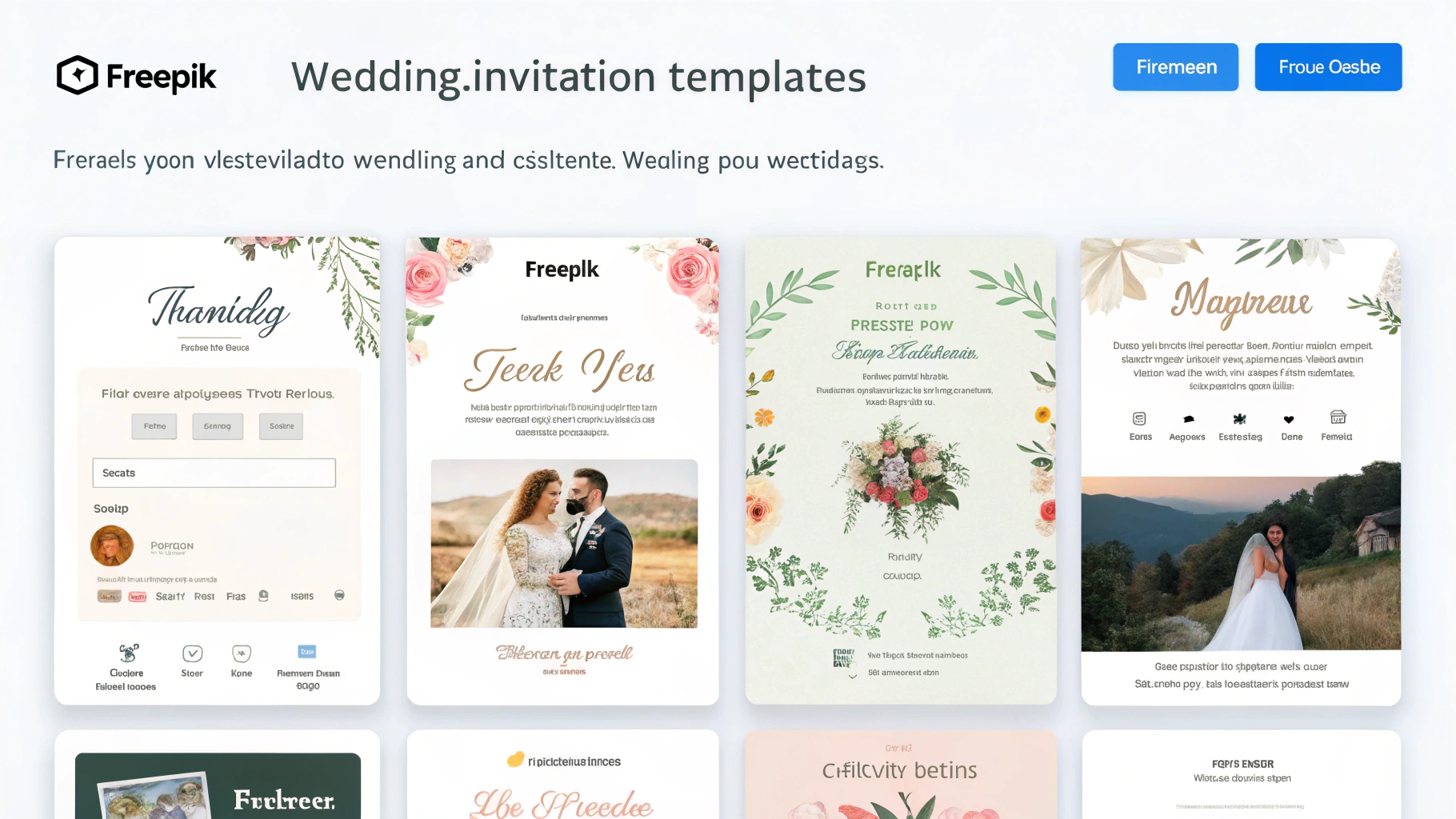Click the Eoras icon in Magneue card
This screenshot has width=1456, height=819.
click(x=1139, y=418)
